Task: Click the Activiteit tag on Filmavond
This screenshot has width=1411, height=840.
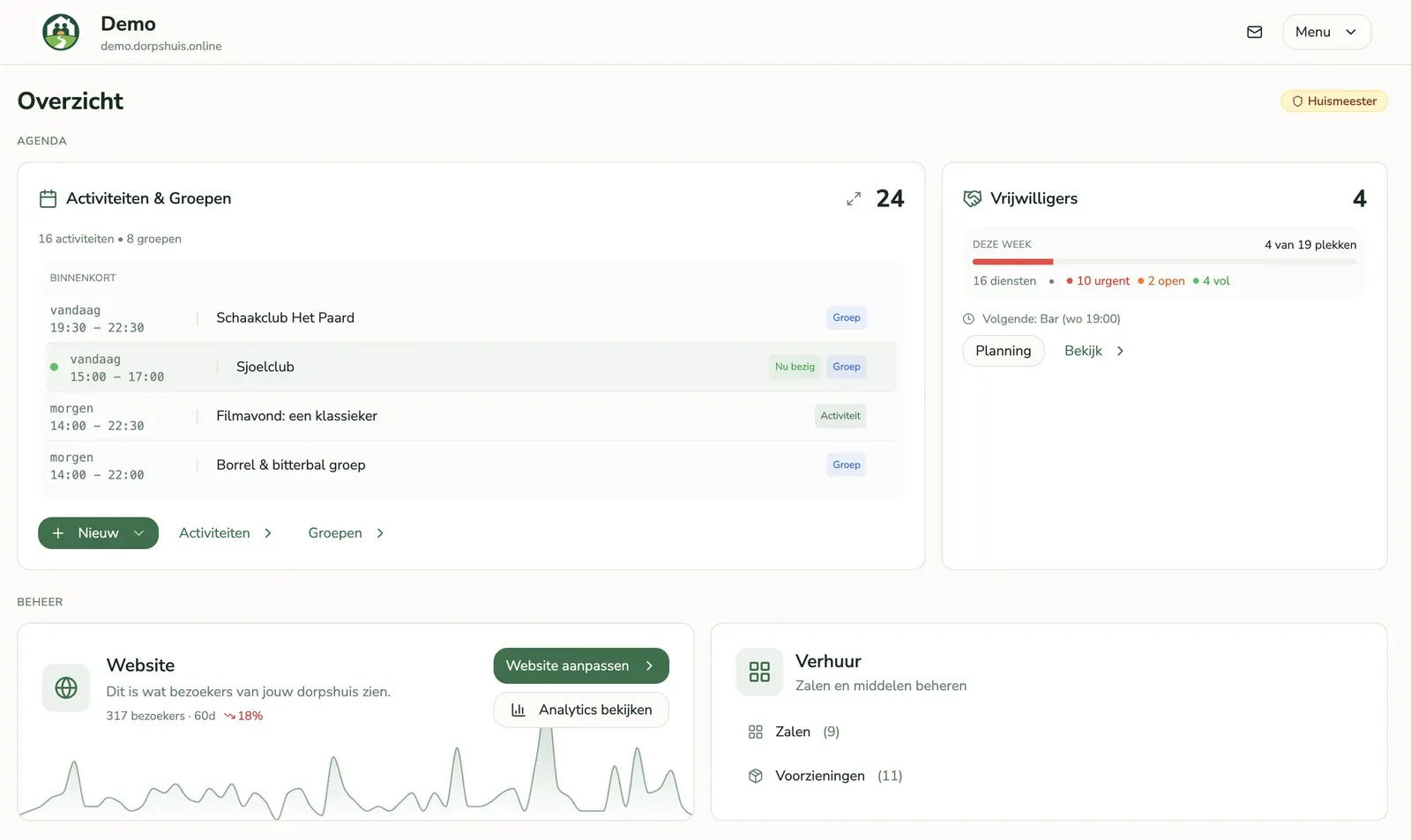Action: 840,416
